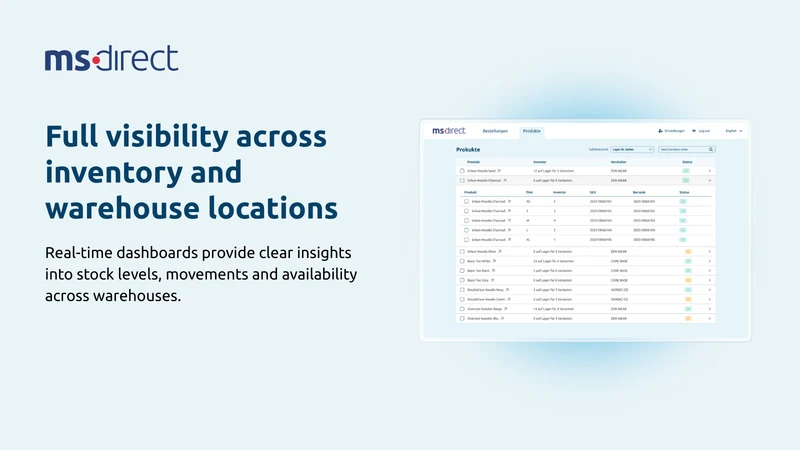The image size is (800, 450).
Task: Select the Produkte tab
Action: coord(532,131)
